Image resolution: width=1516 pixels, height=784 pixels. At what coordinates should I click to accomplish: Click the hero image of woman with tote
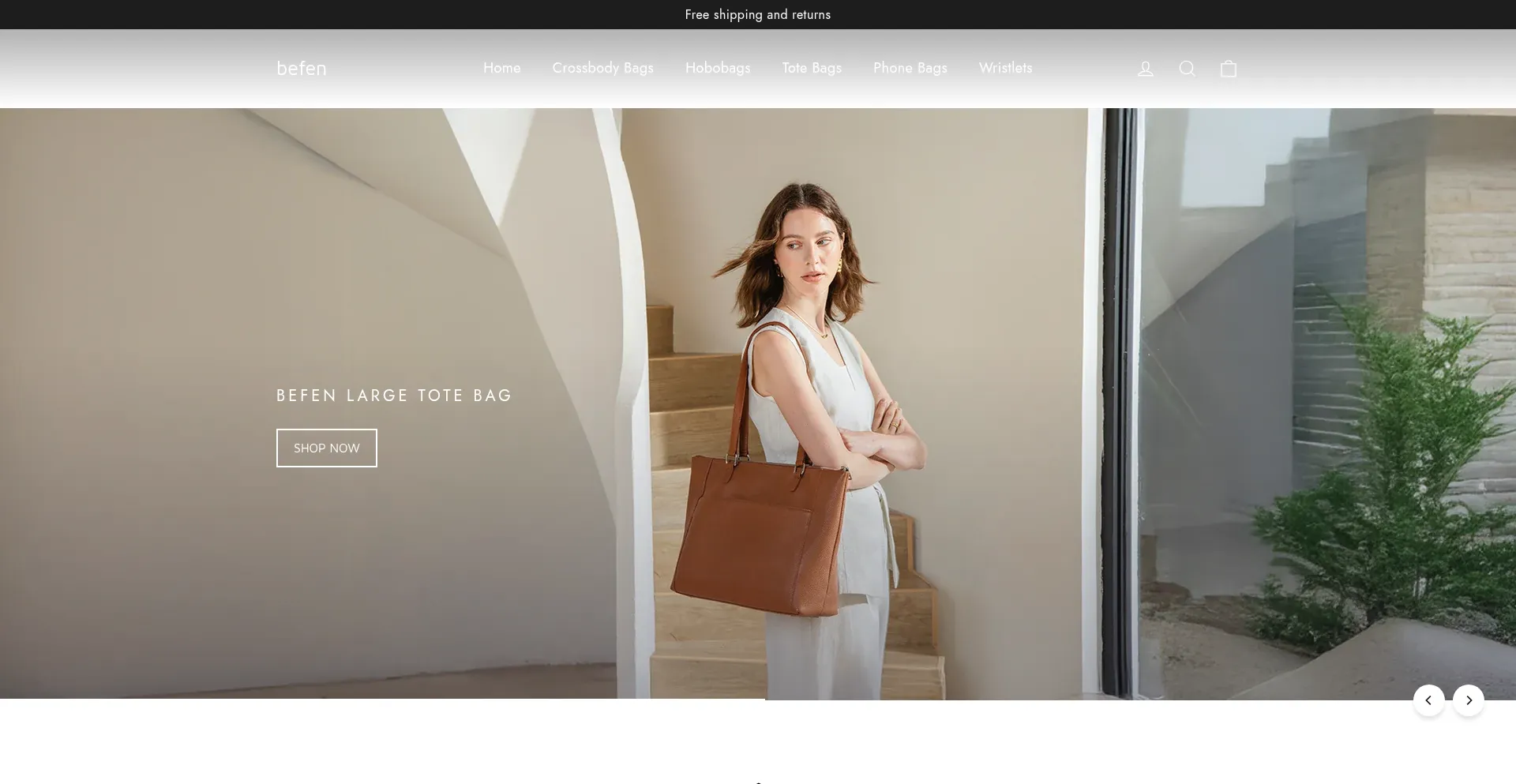pos(758,403)
